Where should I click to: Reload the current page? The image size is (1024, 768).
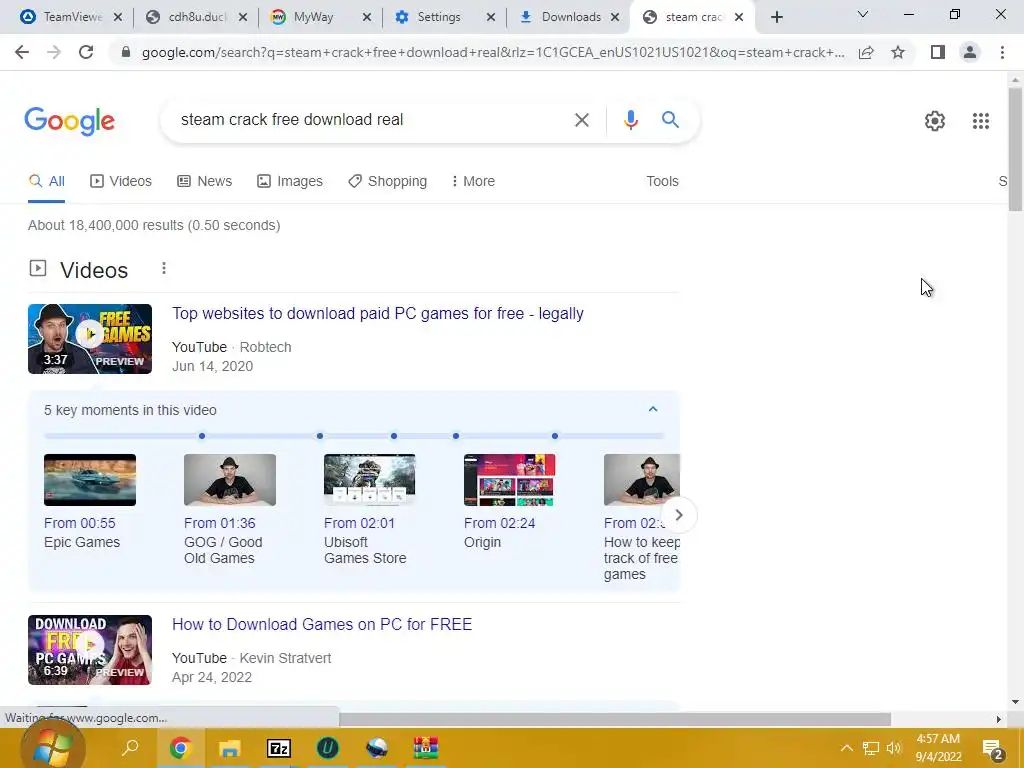(x=86, y=52)
